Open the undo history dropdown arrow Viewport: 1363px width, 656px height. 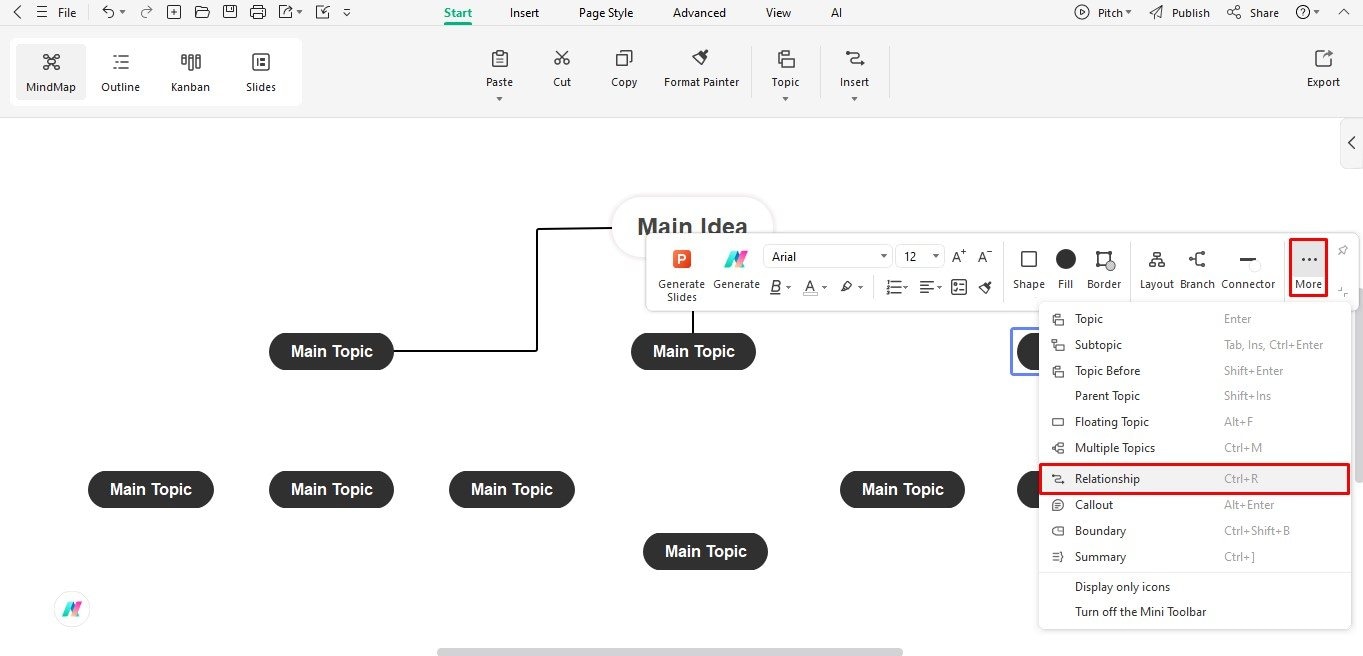[x=123, y=13]
